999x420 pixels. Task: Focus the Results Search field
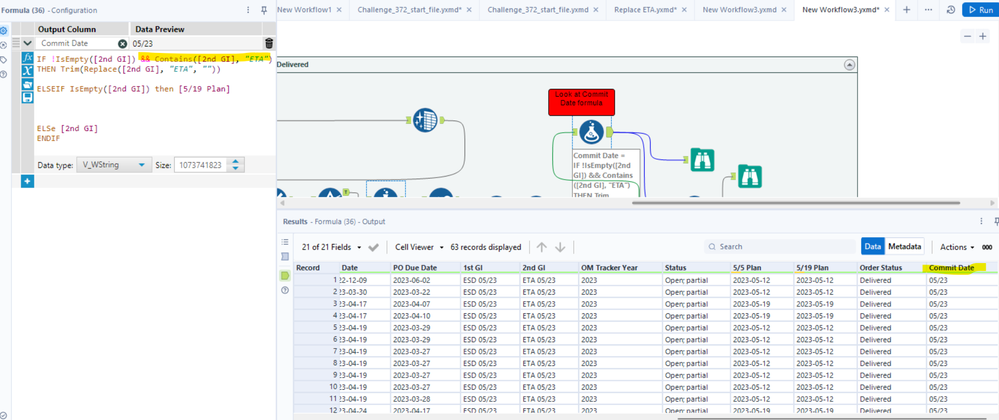780,247
